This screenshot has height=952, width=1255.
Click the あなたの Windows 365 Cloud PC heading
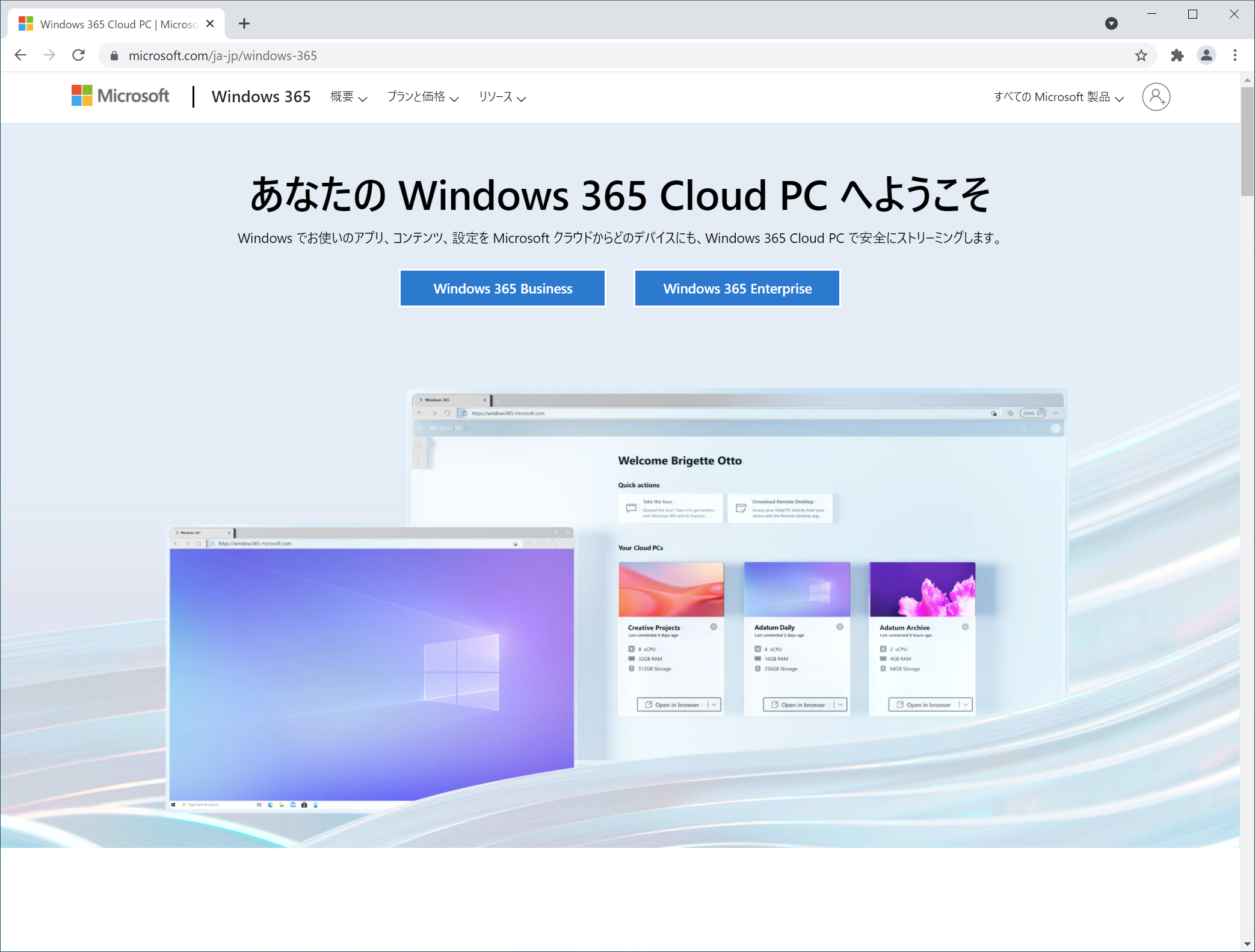pos(620,195)
